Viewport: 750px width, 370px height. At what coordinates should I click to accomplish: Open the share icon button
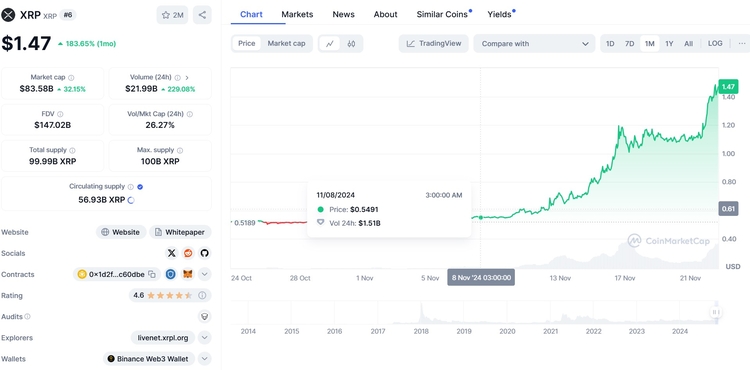[x=202, y=15]
